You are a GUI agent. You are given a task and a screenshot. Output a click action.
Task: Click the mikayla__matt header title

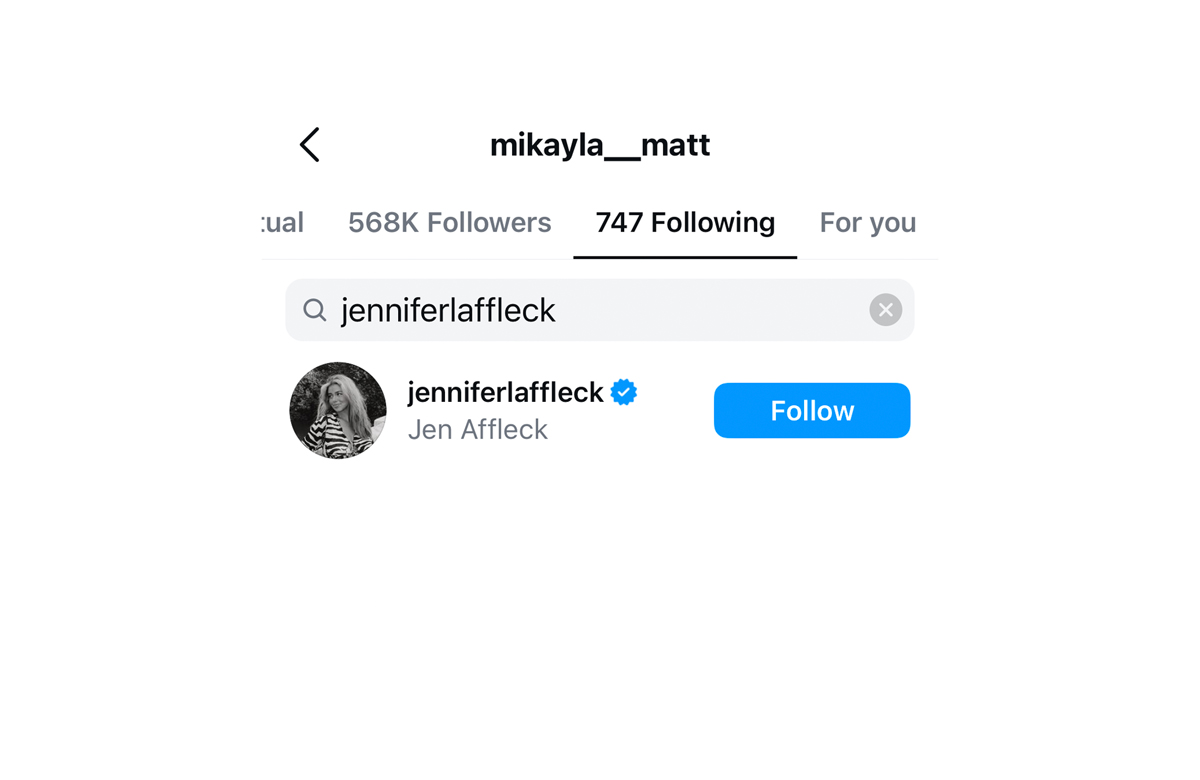(x=600, y=145)
